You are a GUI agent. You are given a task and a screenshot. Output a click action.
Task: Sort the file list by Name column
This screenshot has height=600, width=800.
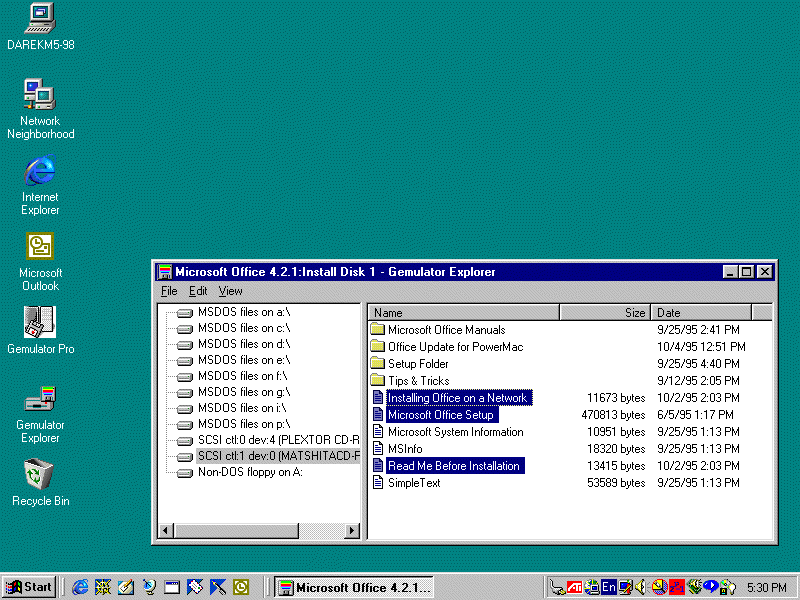click(x=464, y=312)
